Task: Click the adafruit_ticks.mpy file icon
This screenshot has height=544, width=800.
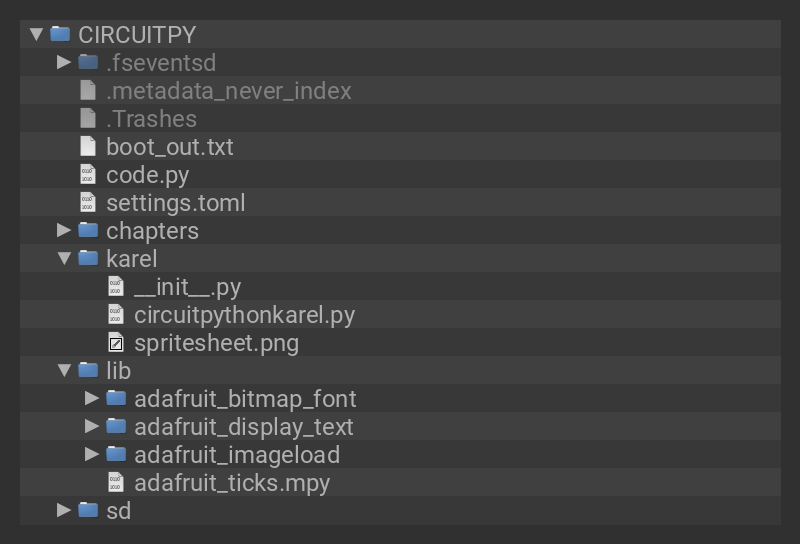Action: click(116, 483)
